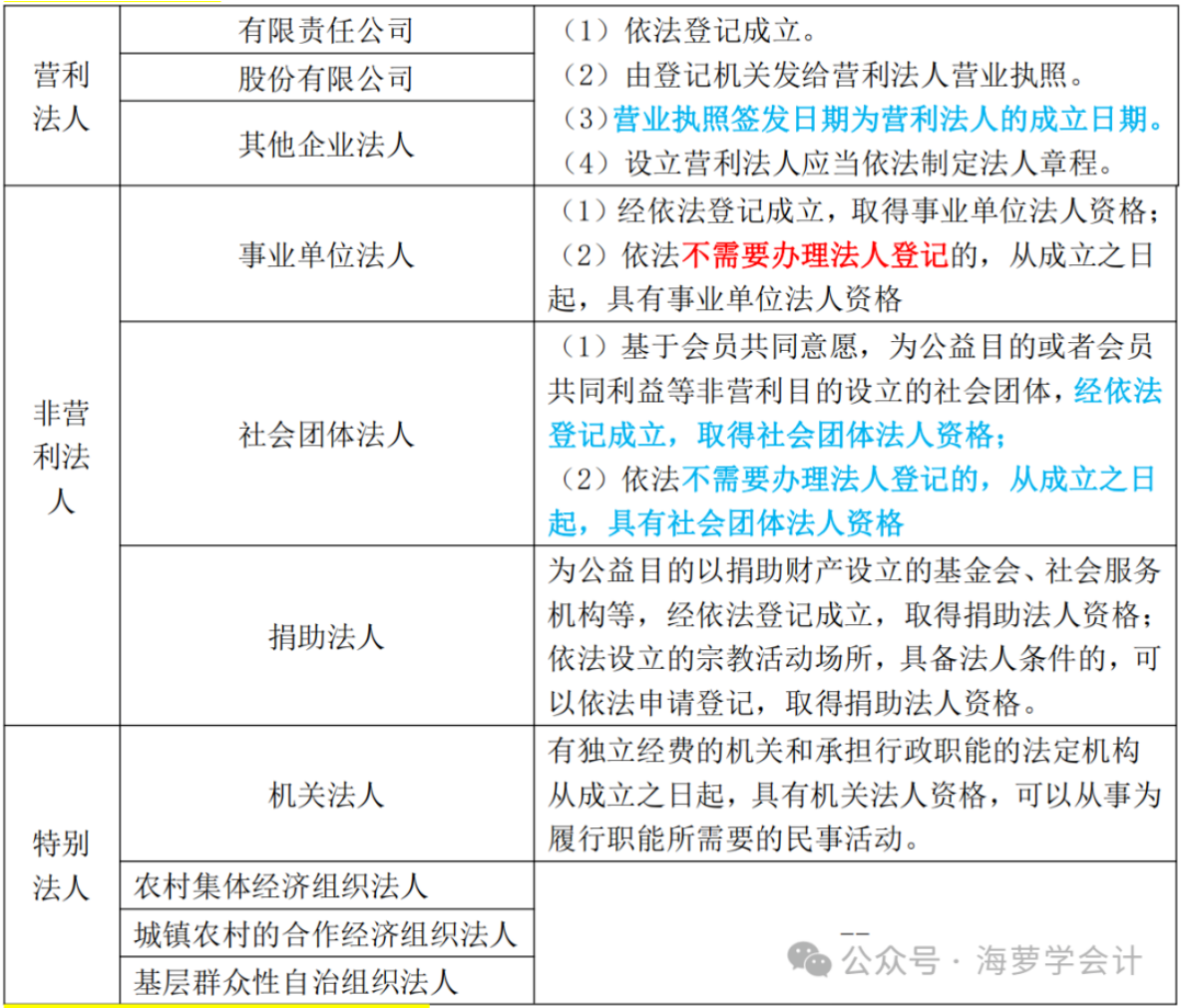
Task: Select the 特别法人 category cell
Action: click(x=61, y=864)
